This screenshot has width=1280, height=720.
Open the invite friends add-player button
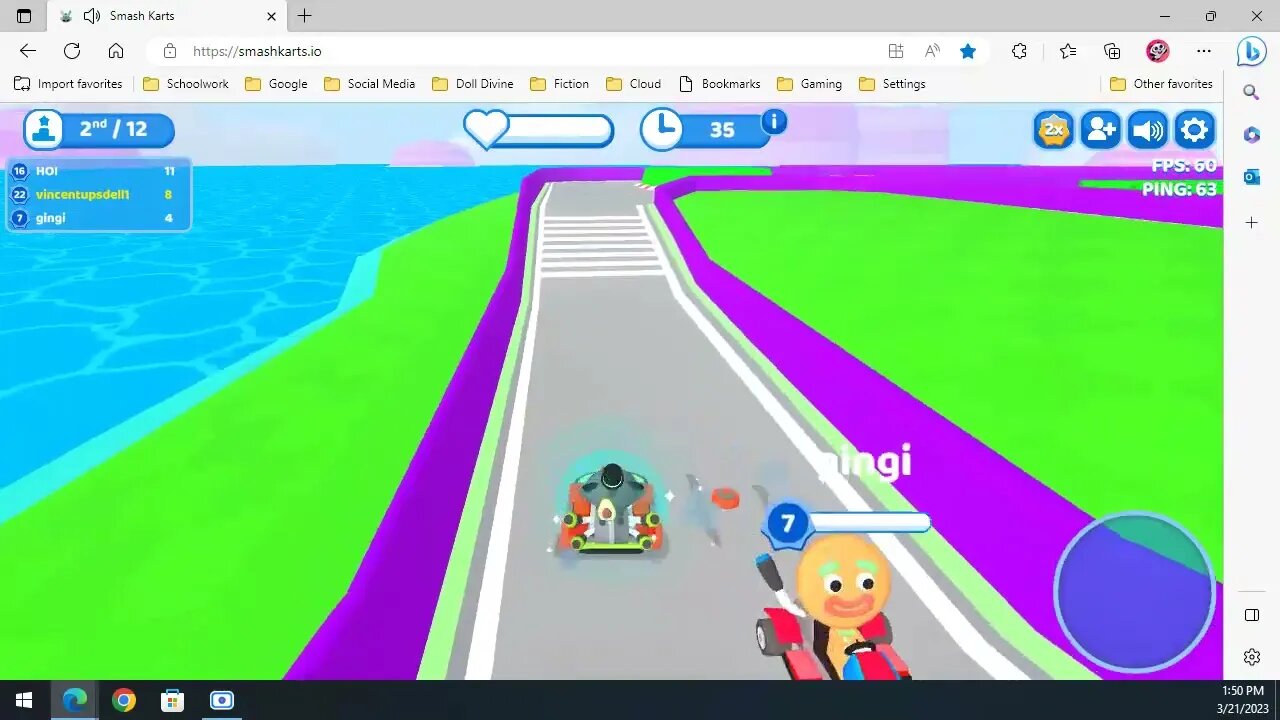pyautogui.click(x=1100, y=129)
